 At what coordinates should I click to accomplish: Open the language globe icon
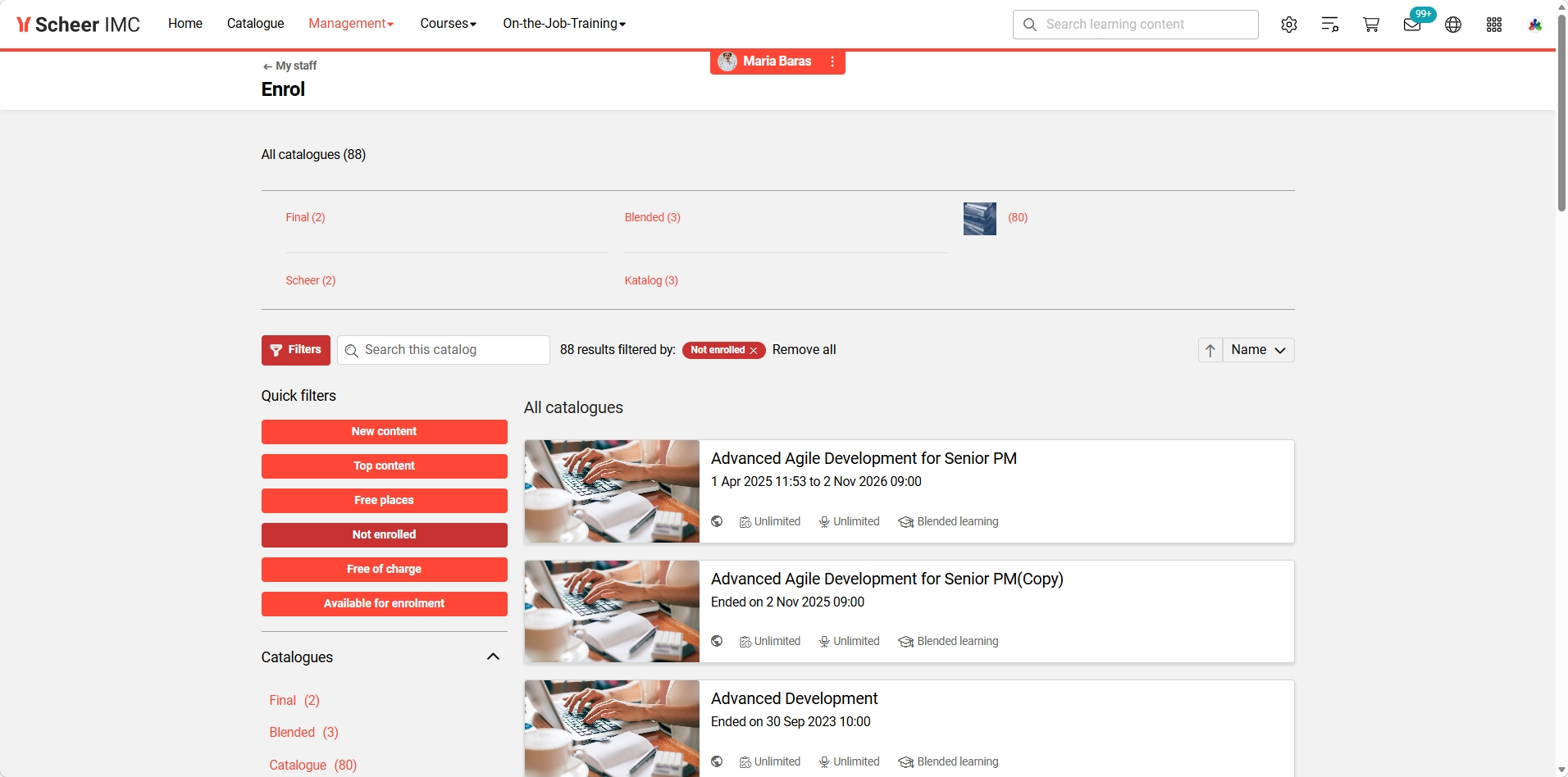[x=1453, y=25]
